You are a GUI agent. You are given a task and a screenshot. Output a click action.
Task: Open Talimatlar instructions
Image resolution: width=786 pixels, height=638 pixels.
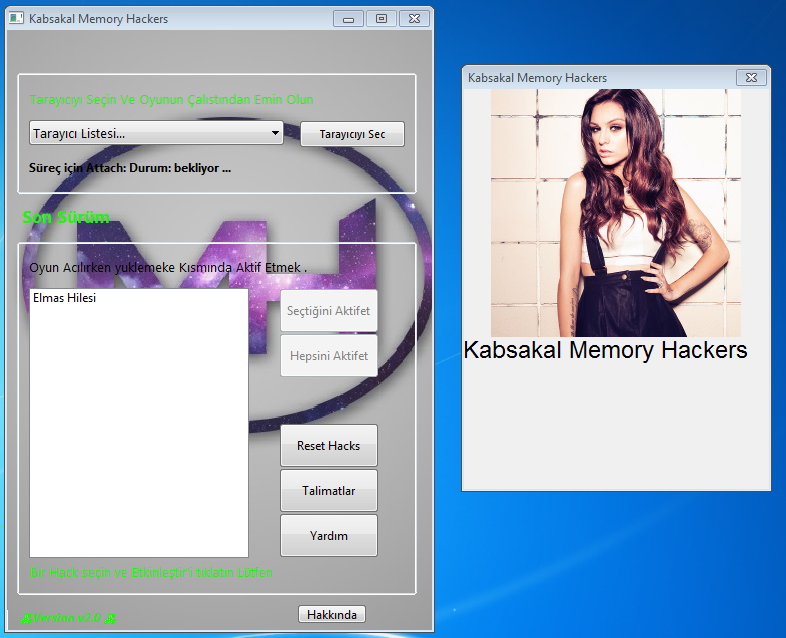pos(329,491)
